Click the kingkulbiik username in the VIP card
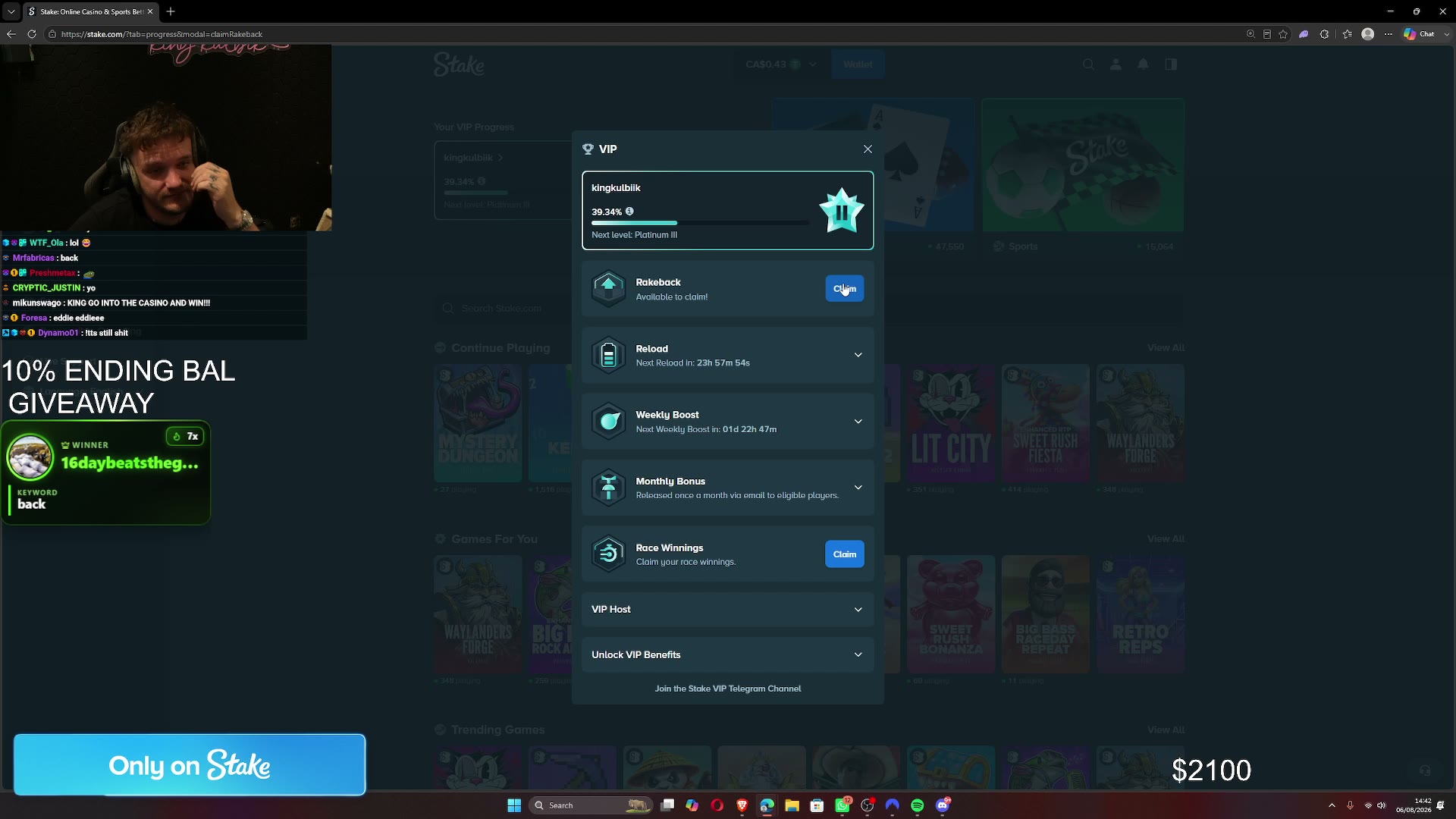Screen dimensions: 1456x819 (x=616, y=188)
